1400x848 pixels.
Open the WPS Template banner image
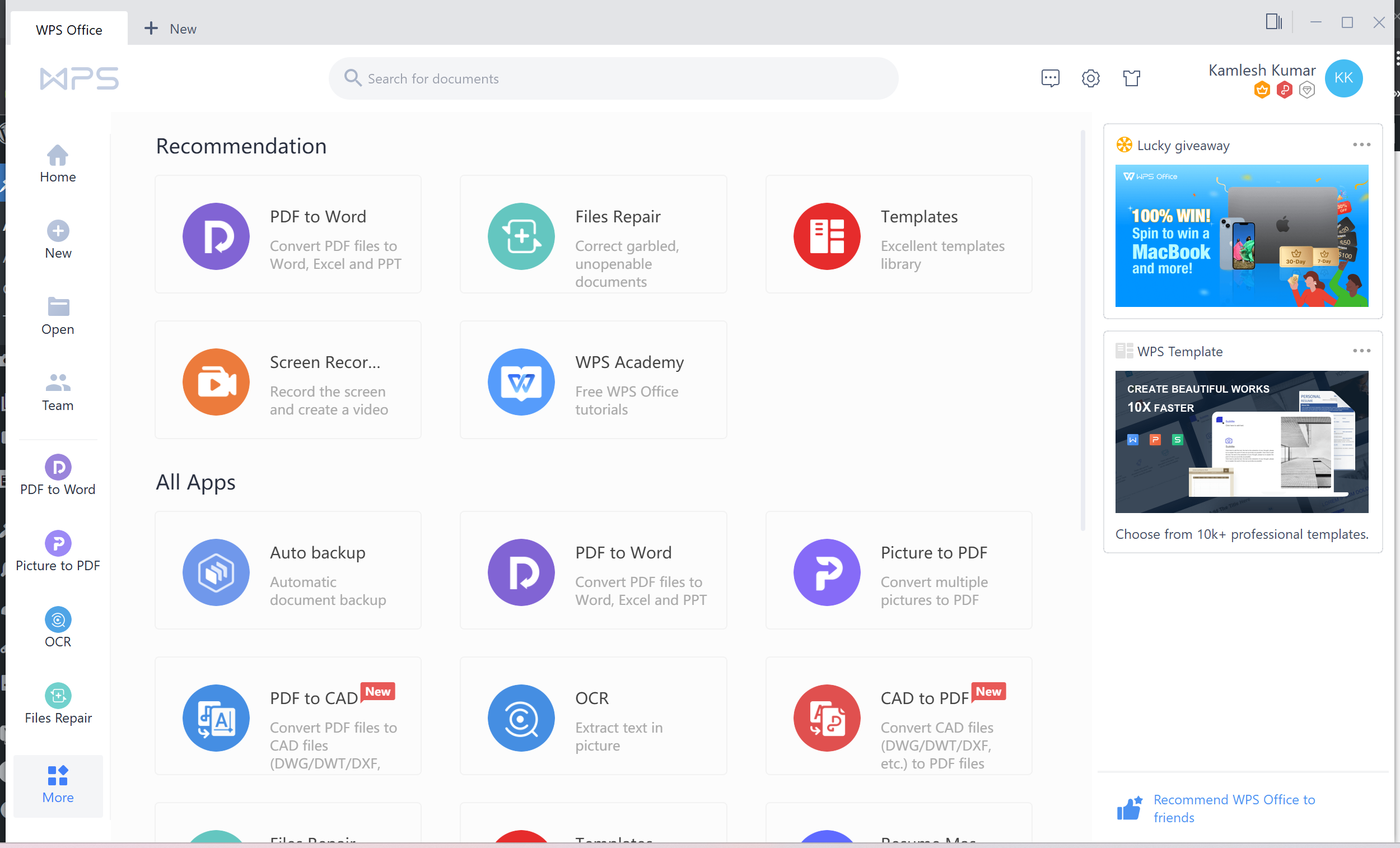click(x=1242, y=441)
